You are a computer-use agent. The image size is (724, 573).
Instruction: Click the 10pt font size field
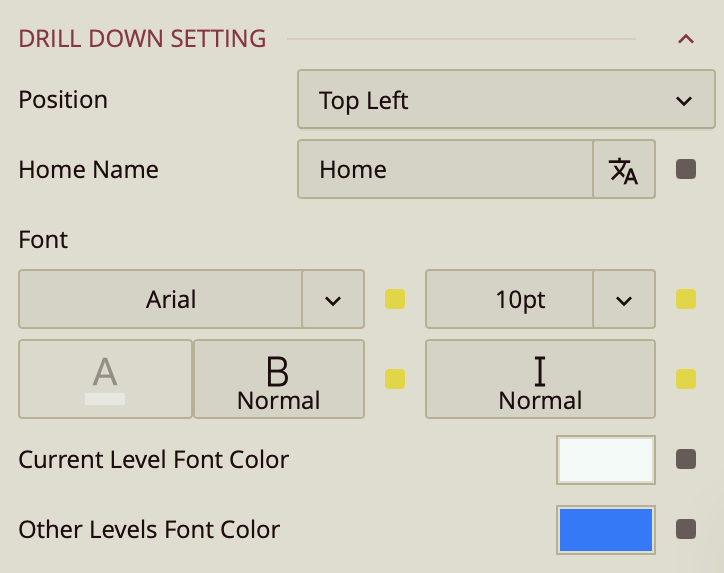(x=509, y=299)
